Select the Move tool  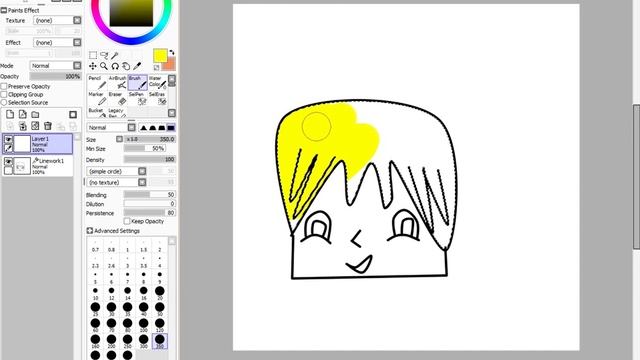coord(93,66)
